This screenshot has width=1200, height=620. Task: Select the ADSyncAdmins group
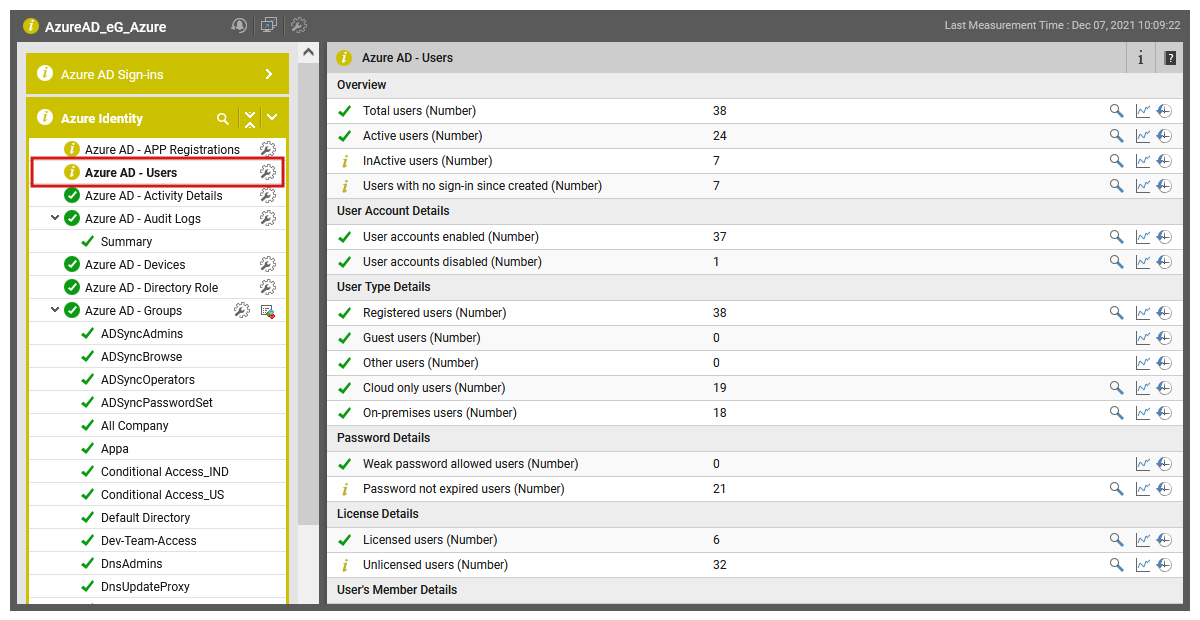142,333
